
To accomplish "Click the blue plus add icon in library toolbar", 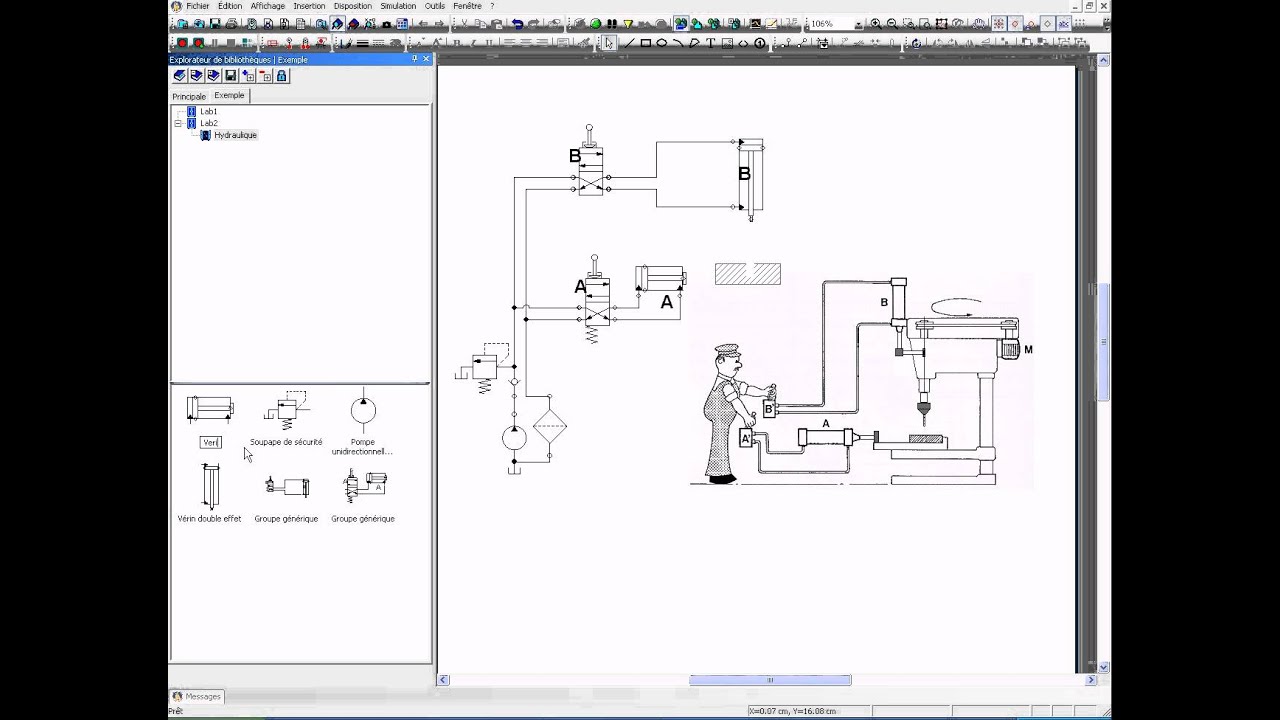I will pos(248,75).
